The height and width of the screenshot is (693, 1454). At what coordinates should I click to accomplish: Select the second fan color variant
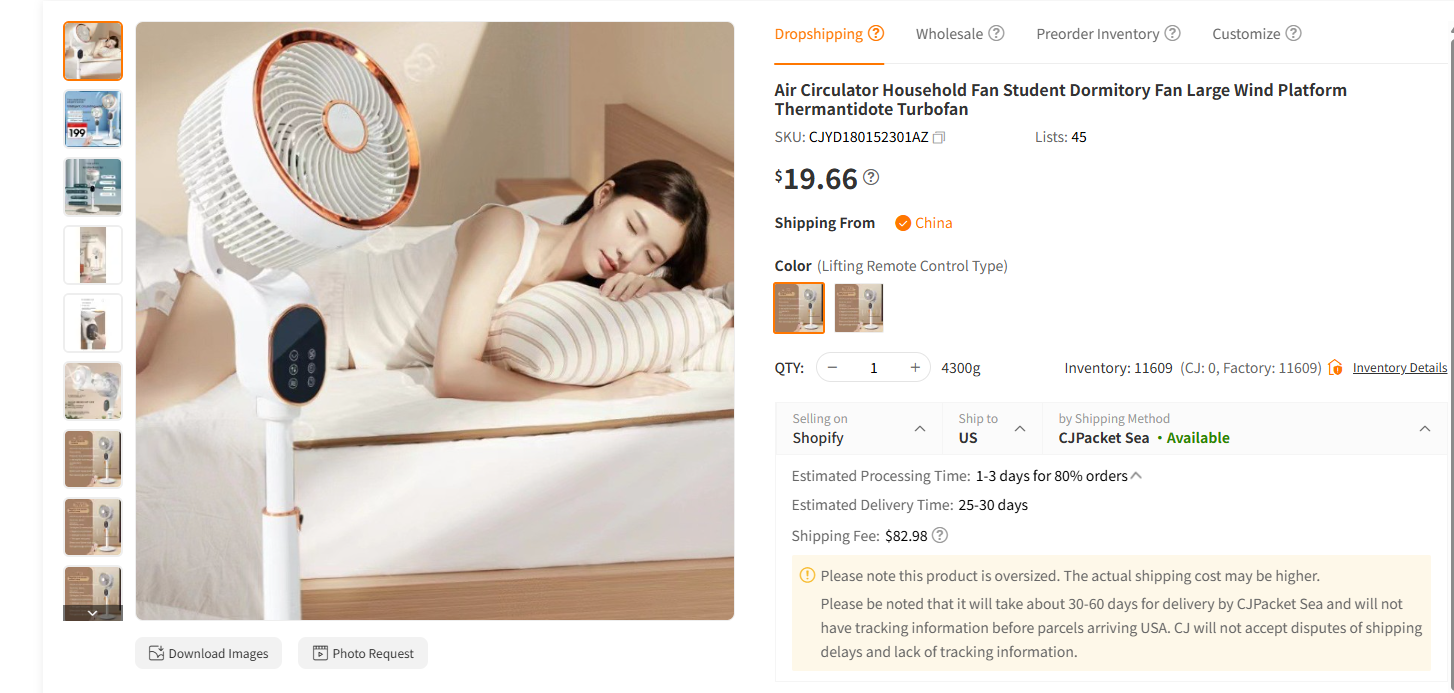coord(858,307)
